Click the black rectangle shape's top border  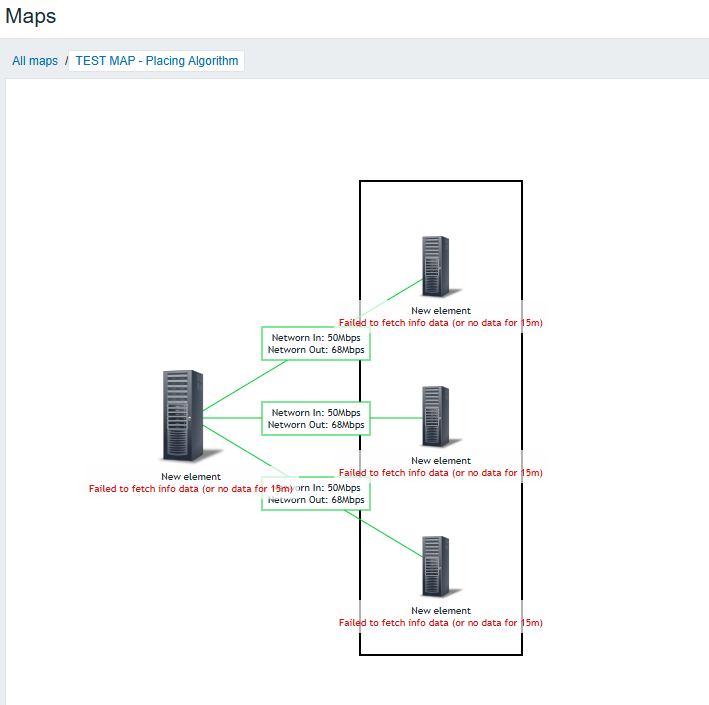[x=440, y=181]
